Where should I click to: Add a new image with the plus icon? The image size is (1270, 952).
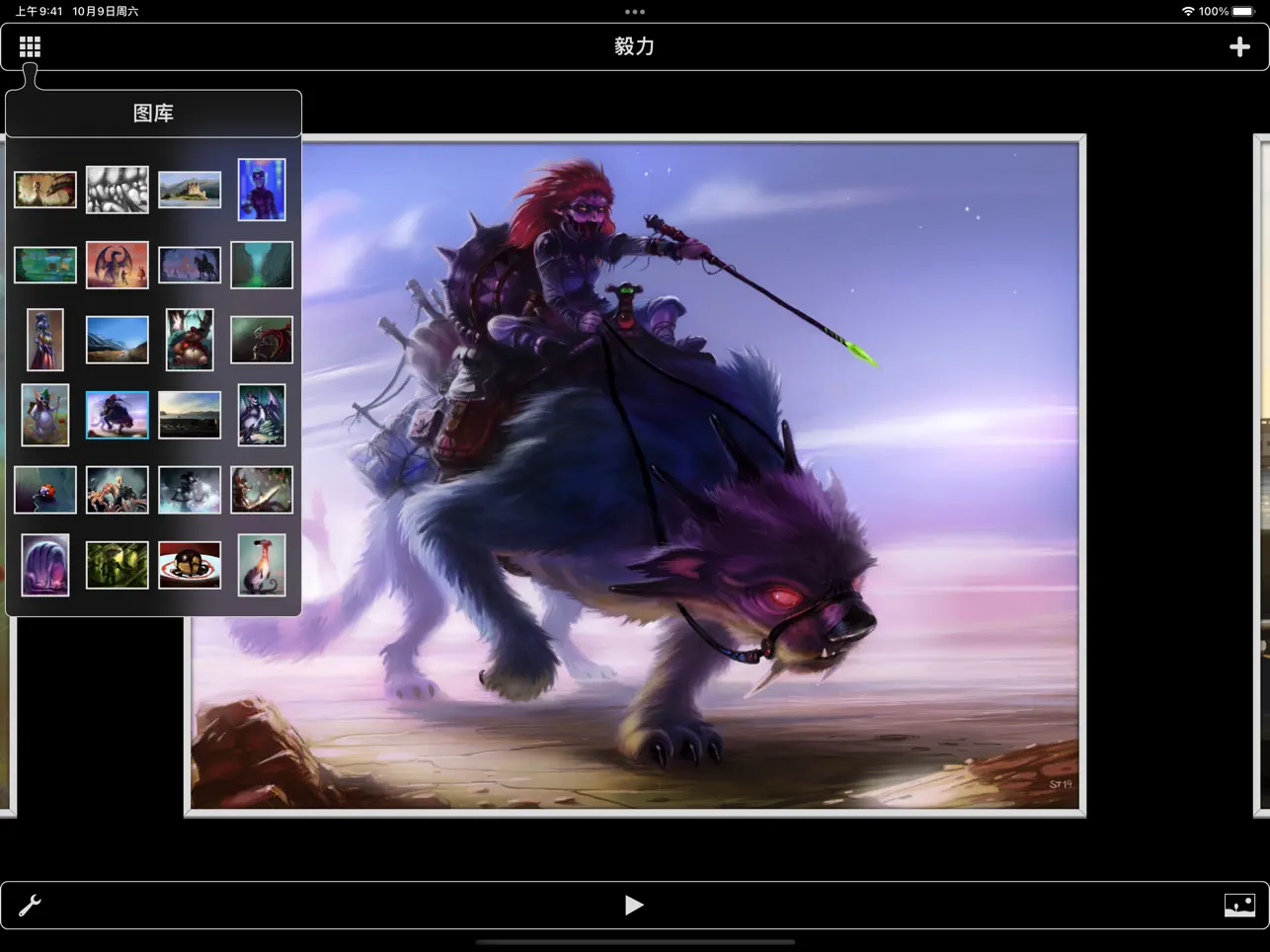tap(1239, 45)
